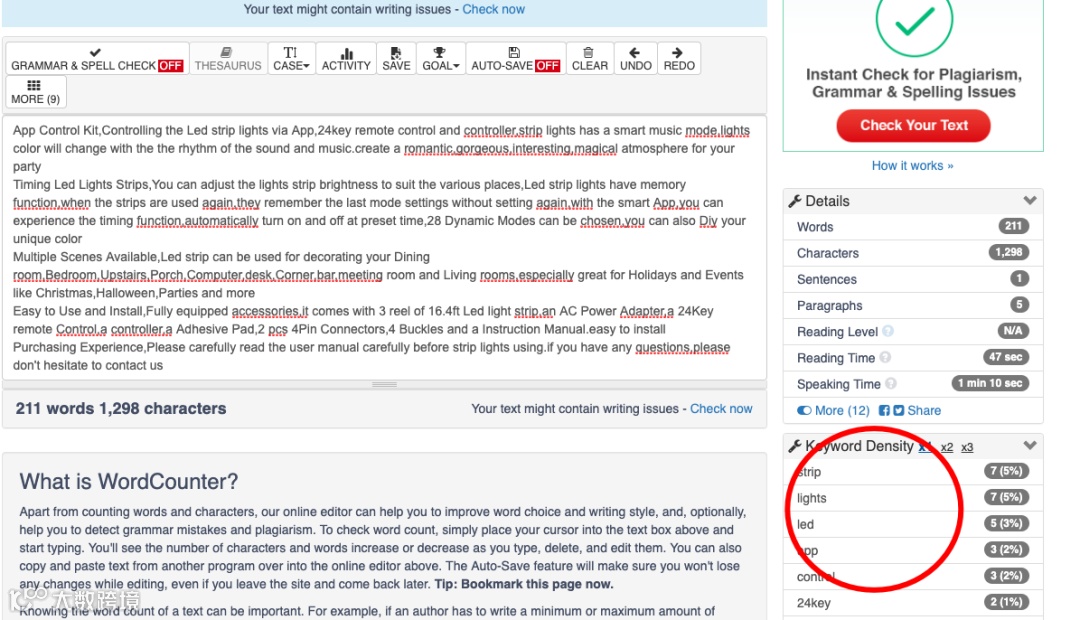Click the 'lights' keyword row

tap(913, 498)
